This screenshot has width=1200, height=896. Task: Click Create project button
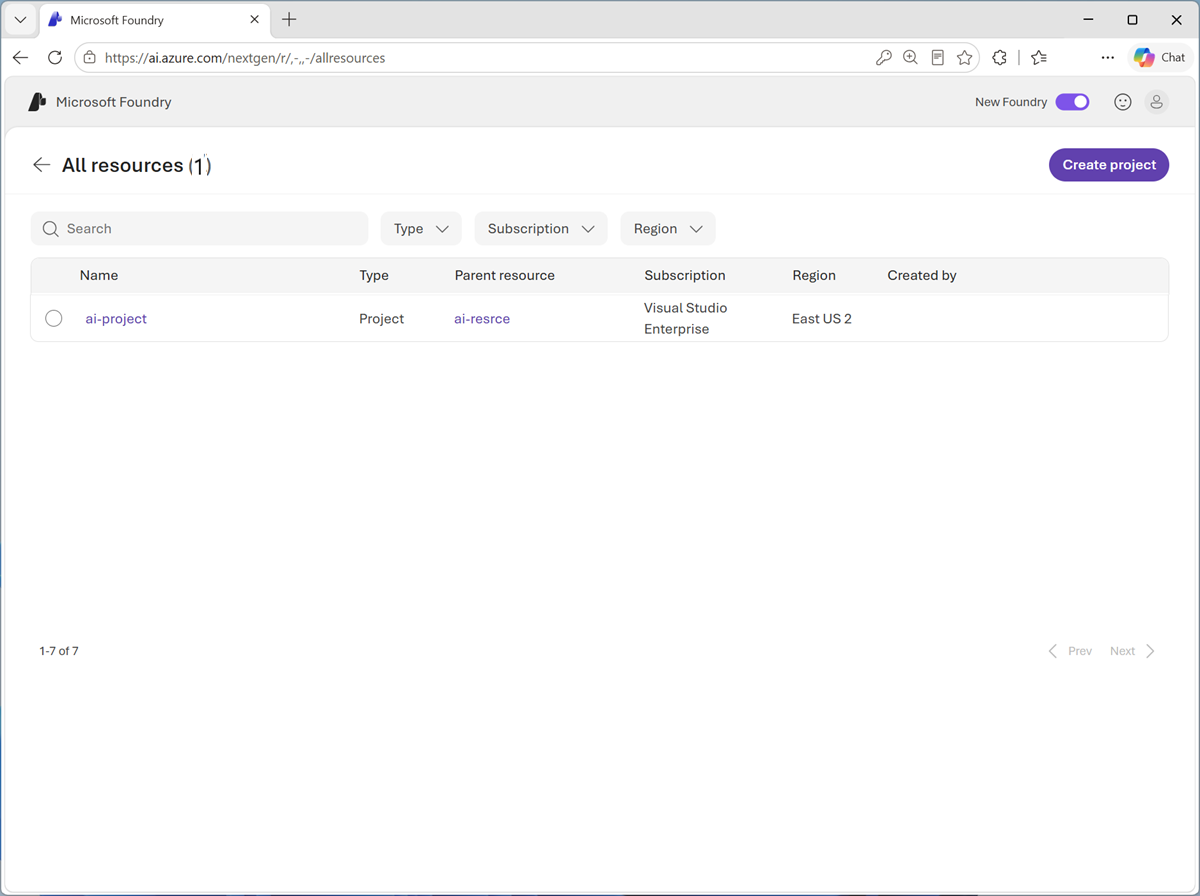point(1109,165)
